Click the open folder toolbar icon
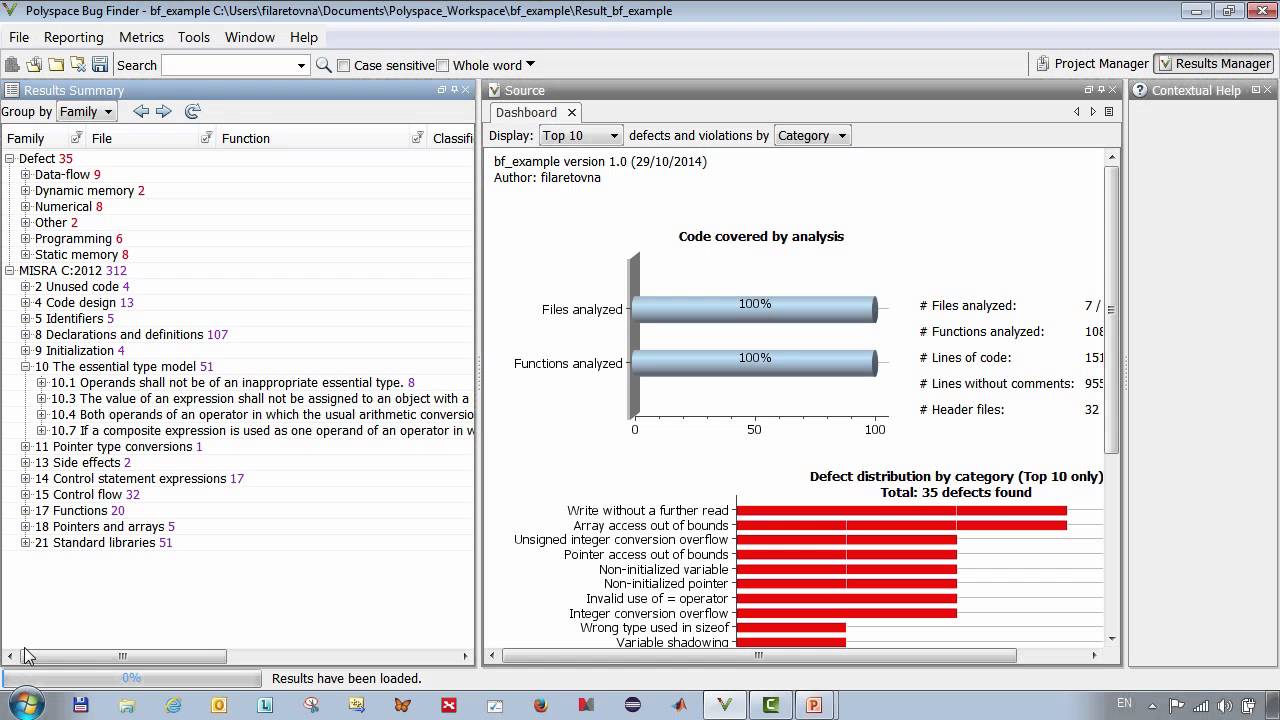Screen dimensions: 1280x720 tap(56, 65)
